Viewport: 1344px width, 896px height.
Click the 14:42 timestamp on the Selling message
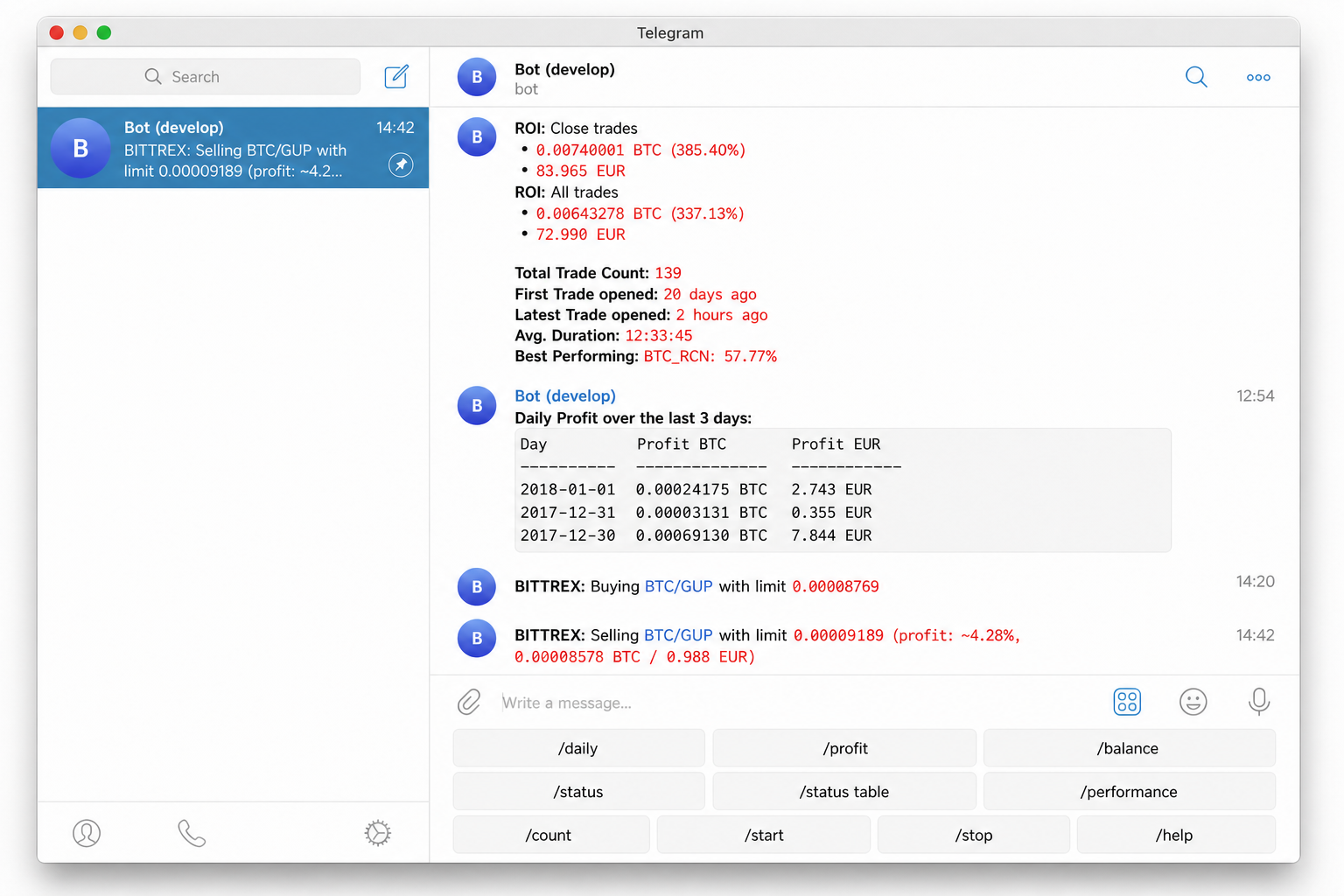coord(1255,635)
